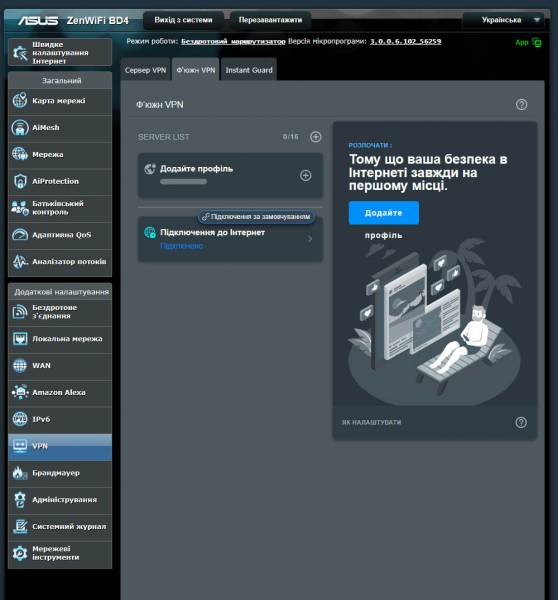558x600 pixels.
Task: Click the VPN monitor icon
Action: (x=20, y=446)
